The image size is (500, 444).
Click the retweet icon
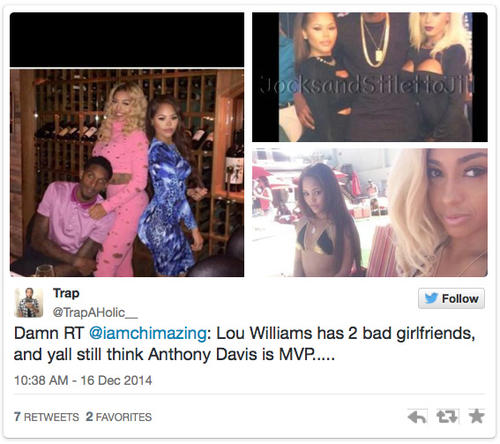[447, 416]
